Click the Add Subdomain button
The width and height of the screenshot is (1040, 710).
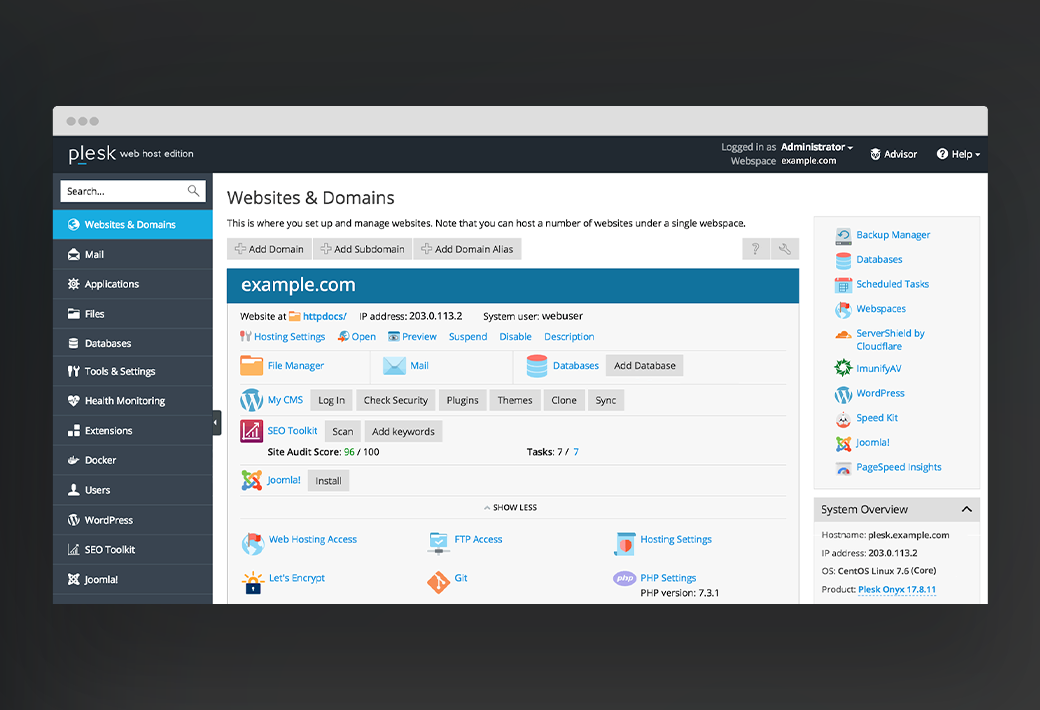pos(363,249)
